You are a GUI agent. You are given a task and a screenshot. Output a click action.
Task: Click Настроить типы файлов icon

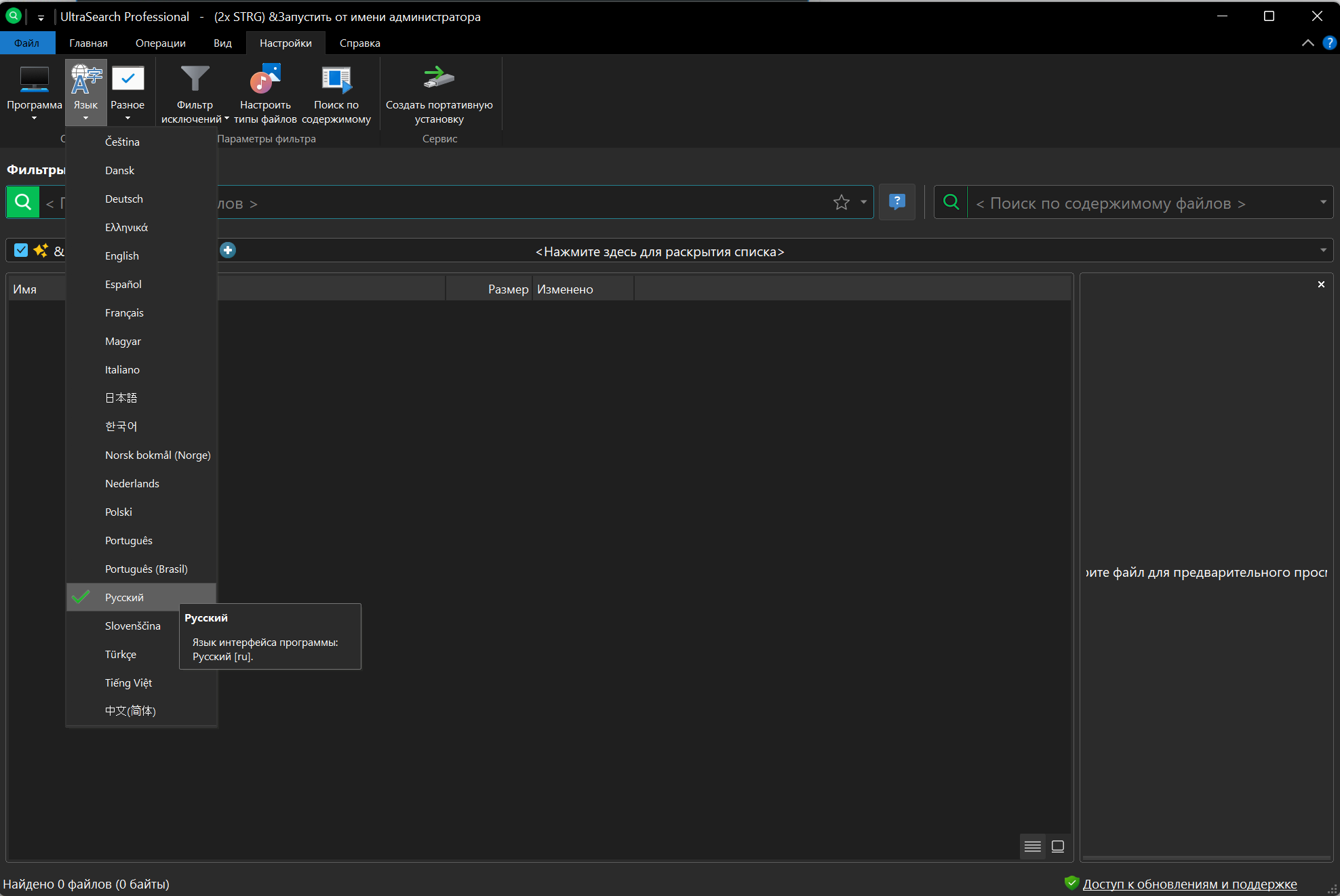265,80
